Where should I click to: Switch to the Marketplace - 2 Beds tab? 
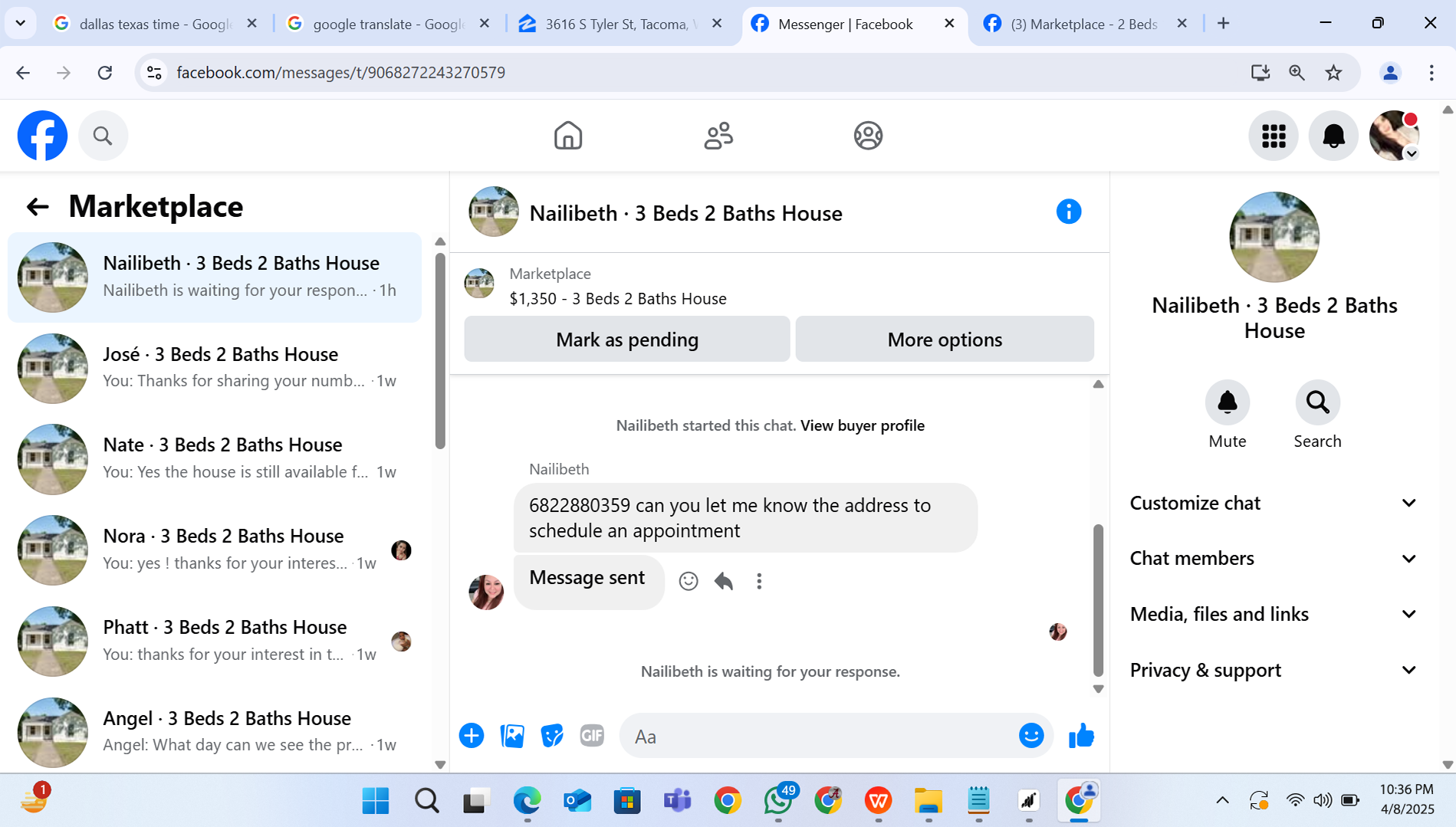(x=1084, y=24)
